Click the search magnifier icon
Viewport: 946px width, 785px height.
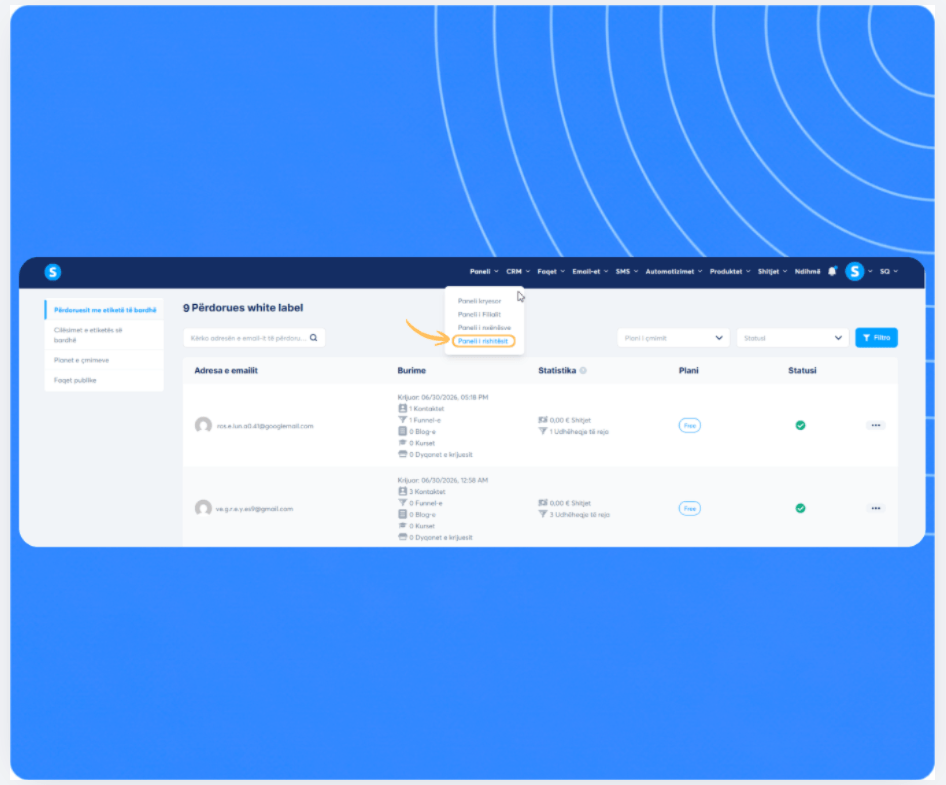(314, 338)
